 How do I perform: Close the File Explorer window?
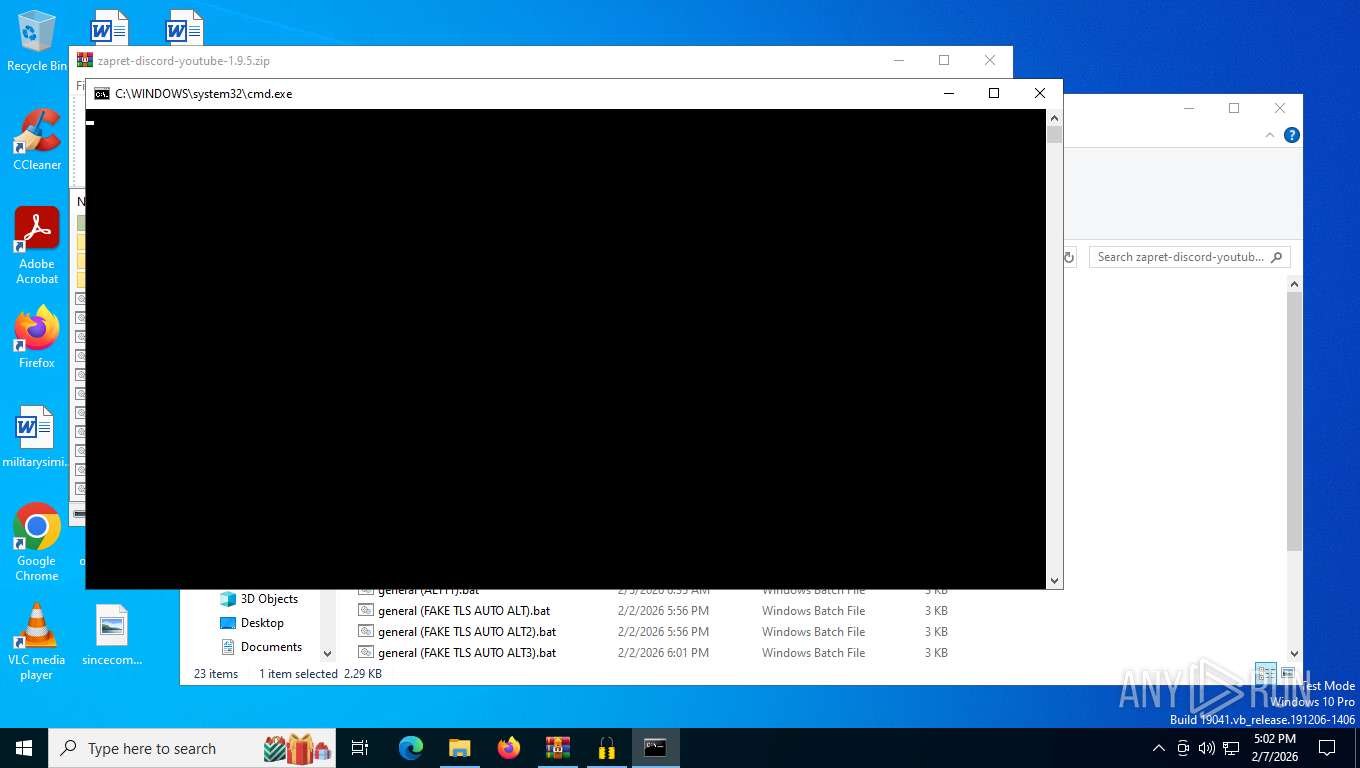point(1279,108)
